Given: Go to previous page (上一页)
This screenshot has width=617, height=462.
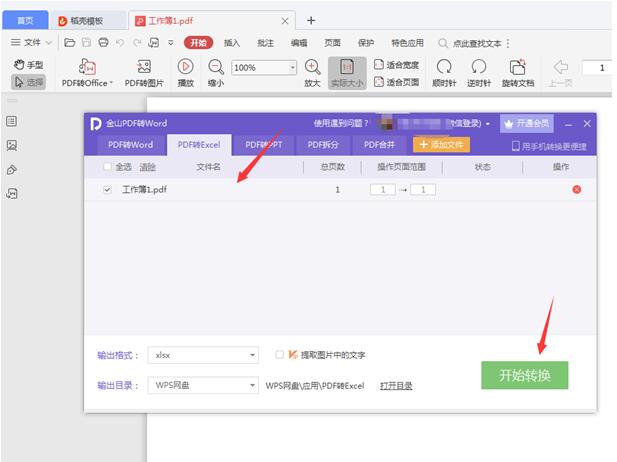Looking at the screenshot, I should pyautogui.click(x=560, y=73).
